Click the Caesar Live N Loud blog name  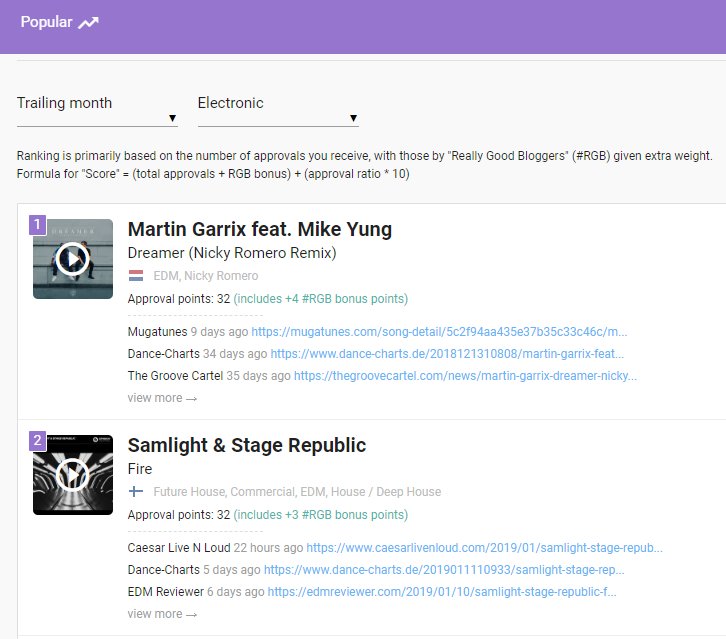(x=179, y=548)
